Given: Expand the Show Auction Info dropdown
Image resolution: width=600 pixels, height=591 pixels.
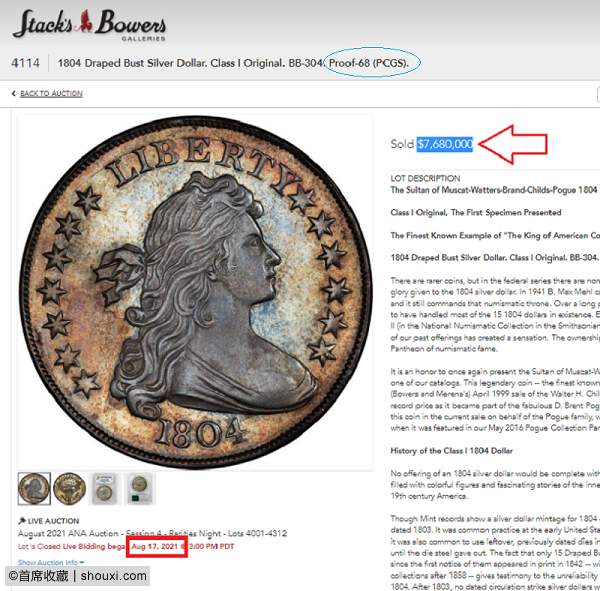Looking at the screenshot, I should point(51,562).
